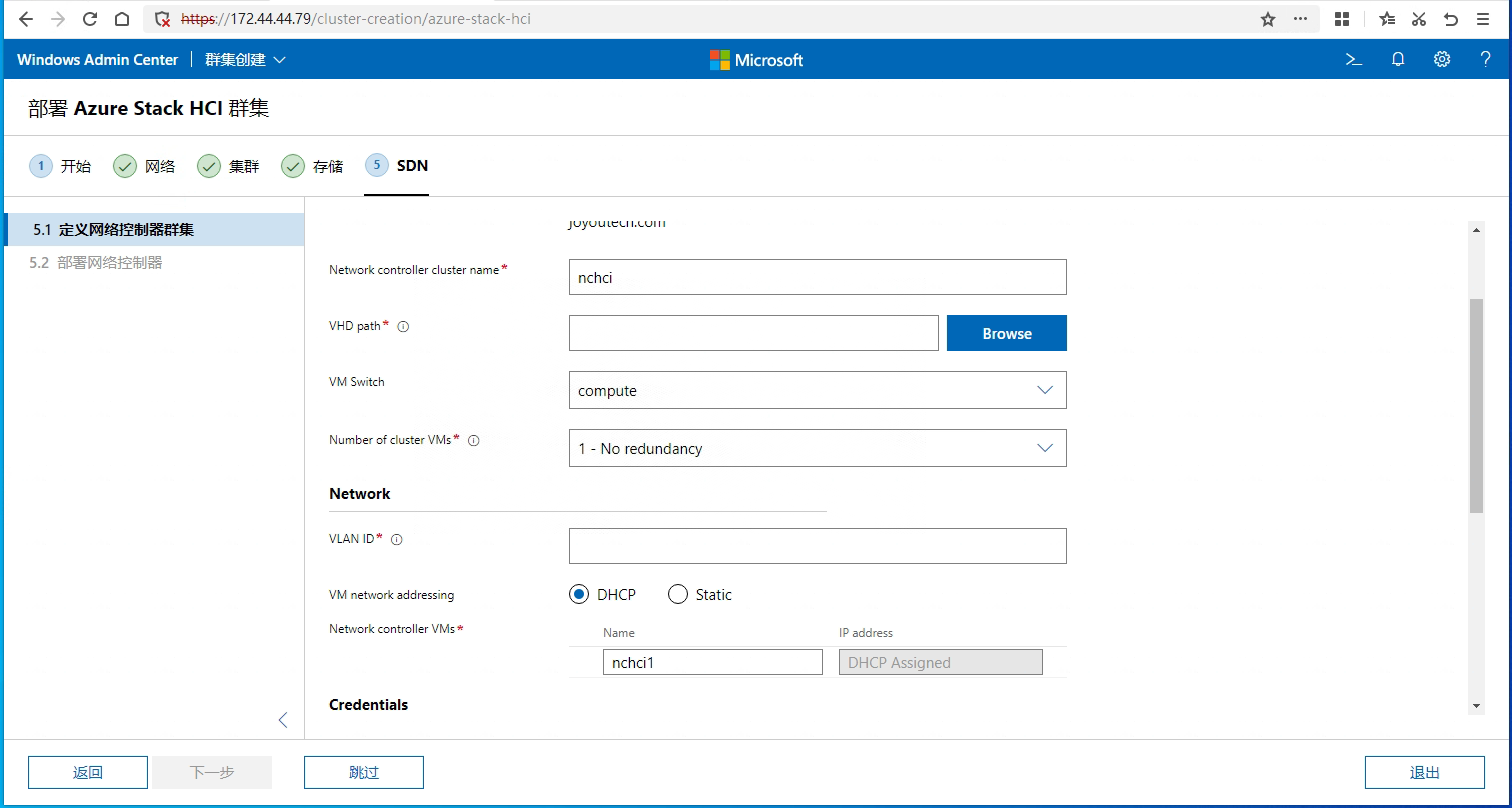Show Number of cluster VMs info icon
Screen dimensions: 1512x808
(474, 440)
